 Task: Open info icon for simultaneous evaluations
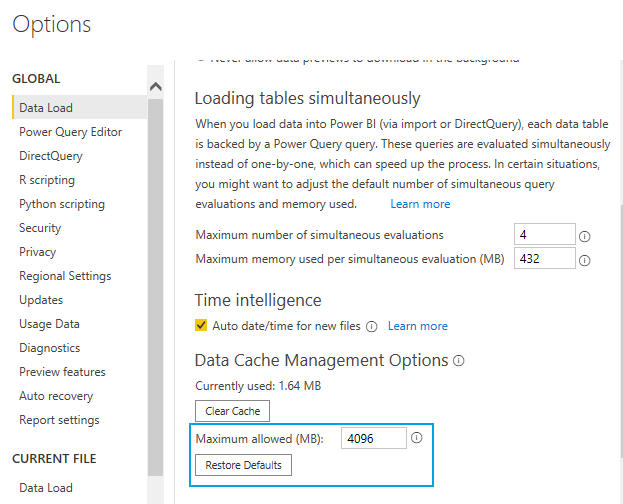584,236
